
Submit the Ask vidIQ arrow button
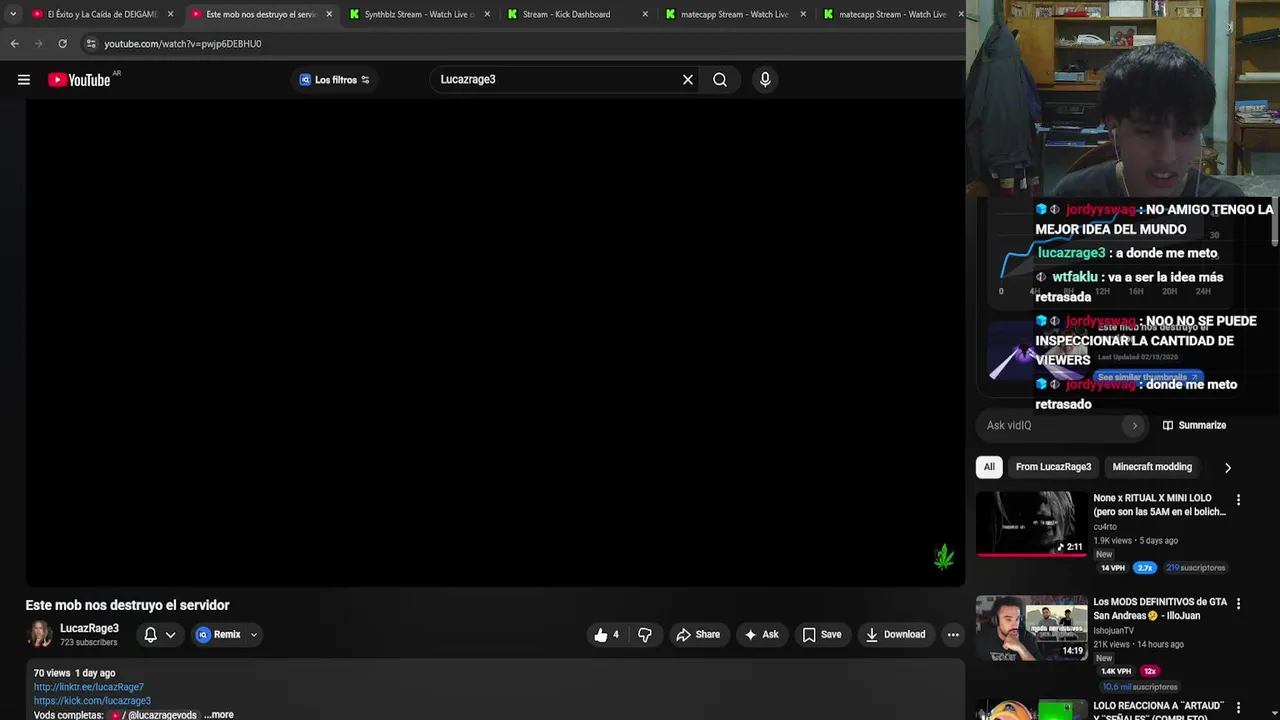point(1134,426)
